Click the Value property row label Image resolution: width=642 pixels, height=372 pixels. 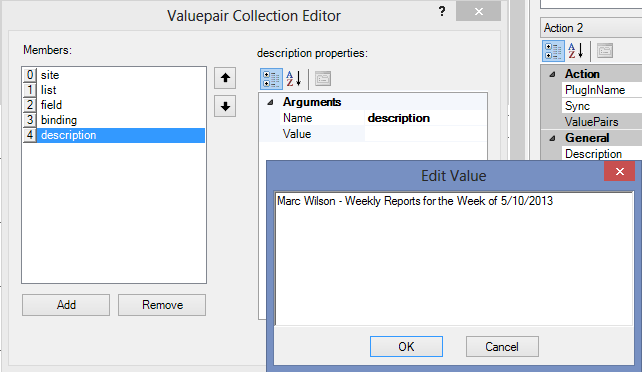297,134
